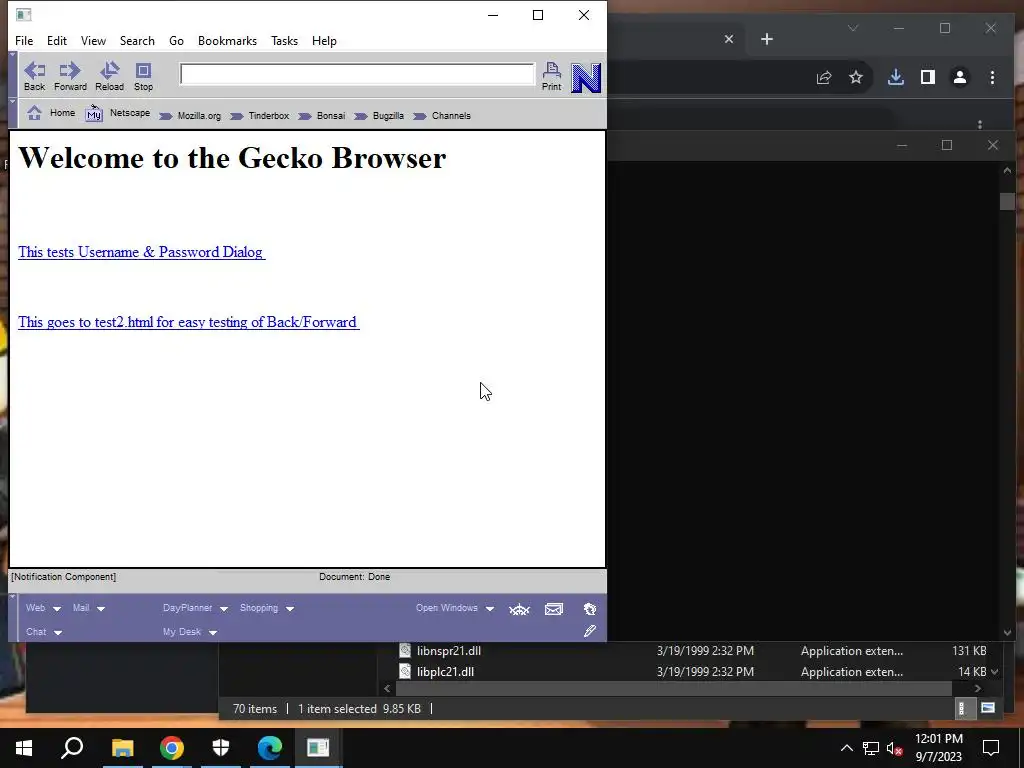Click the mail envelope icon in taskbar
Screen dimensions: 1024x768
(x=554, y=609)
